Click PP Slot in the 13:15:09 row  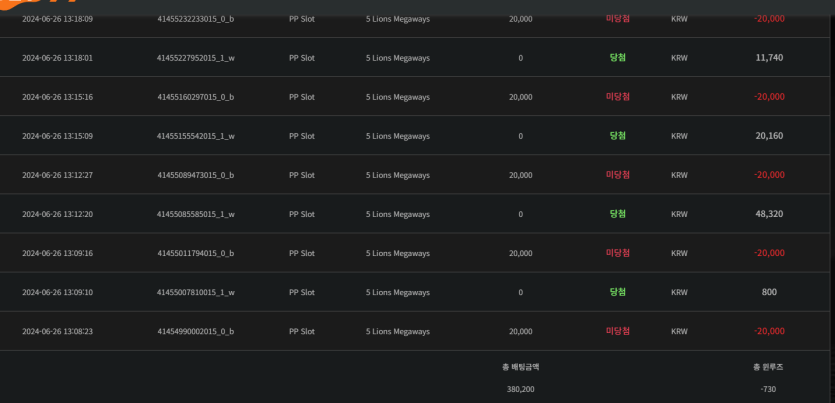(302, 136)
